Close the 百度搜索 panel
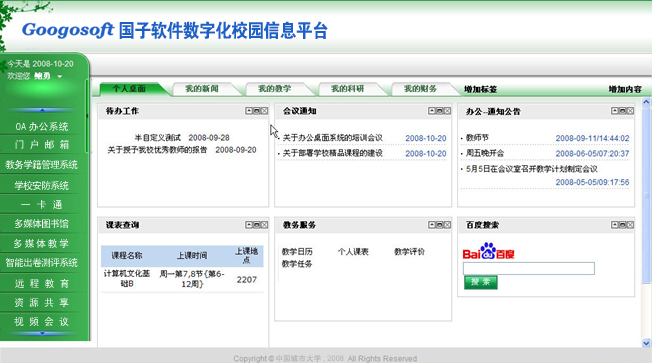Screen dimensions: 652x363 [x=630, y=225]
